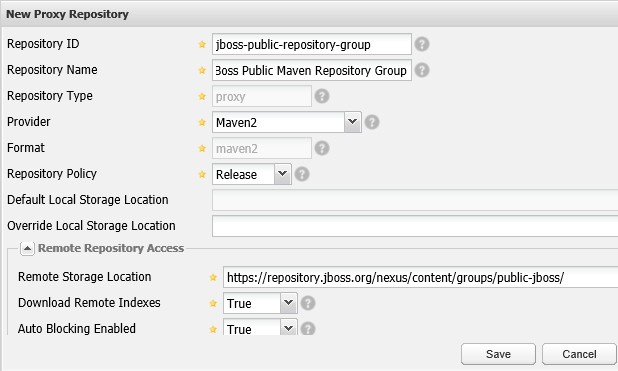Click the 'Remote Storage Location' label

84,276
